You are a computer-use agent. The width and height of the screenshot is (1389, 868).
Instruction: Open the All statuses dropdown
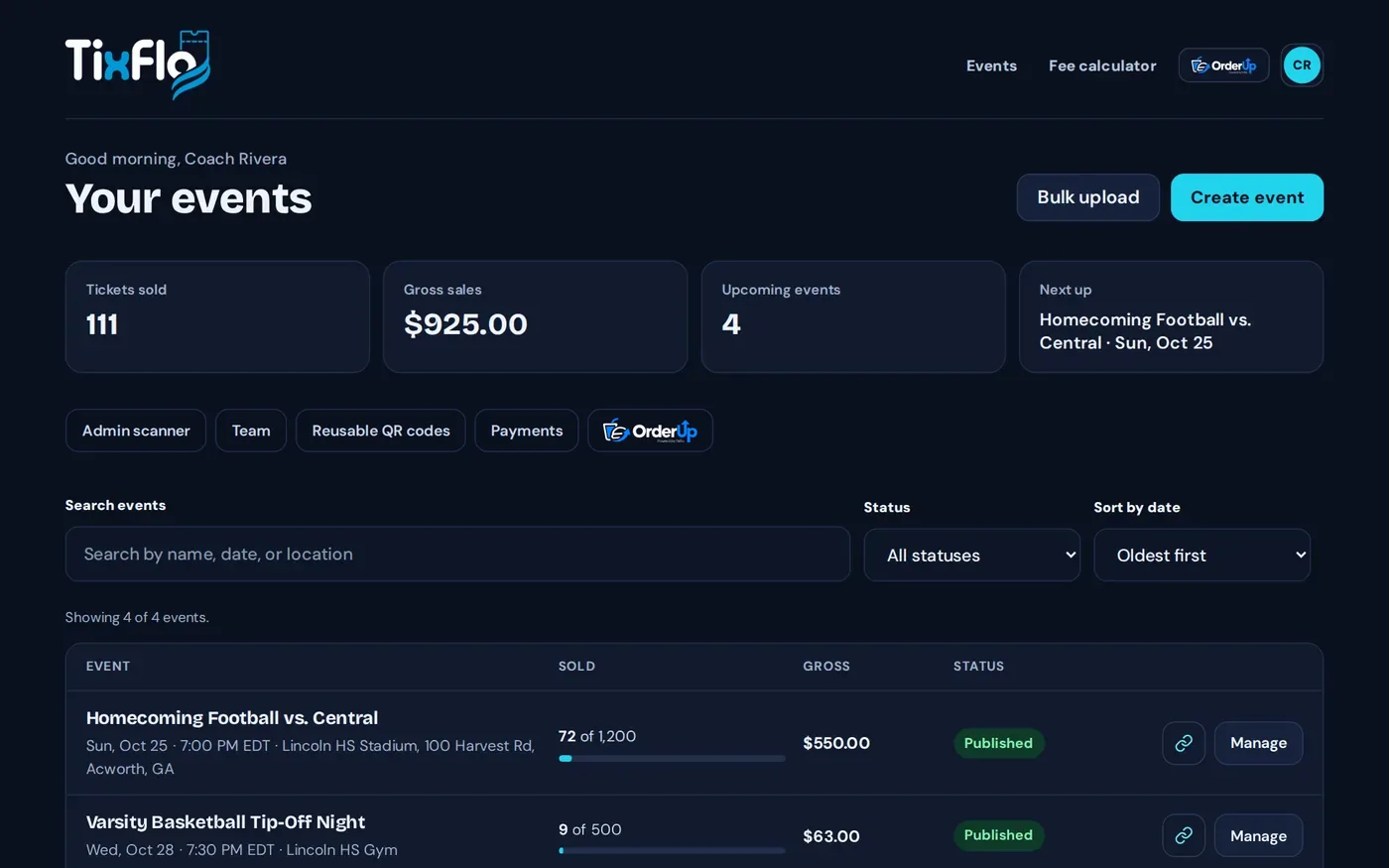tap(972, 555)
